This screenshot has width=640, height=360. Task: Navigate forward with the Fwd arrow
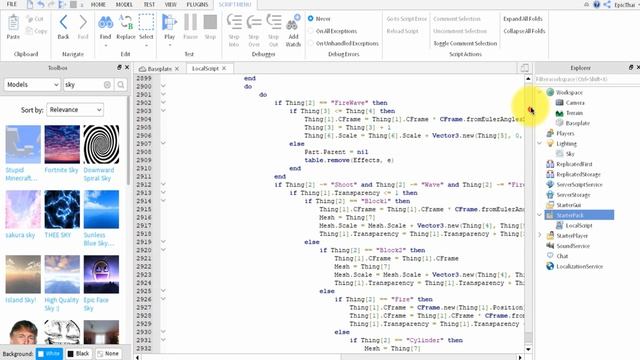83,22
